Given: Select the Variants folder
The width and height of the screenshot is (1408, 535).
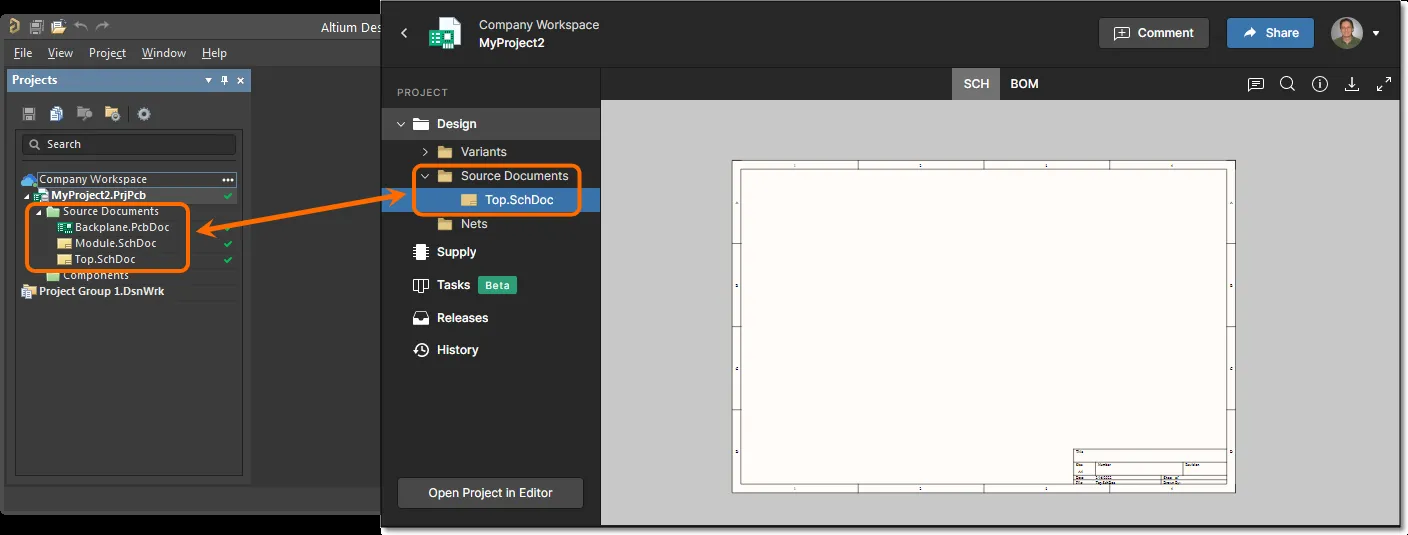Looking at the screenshot, I should pyautogui.click(x=484, y=152).
